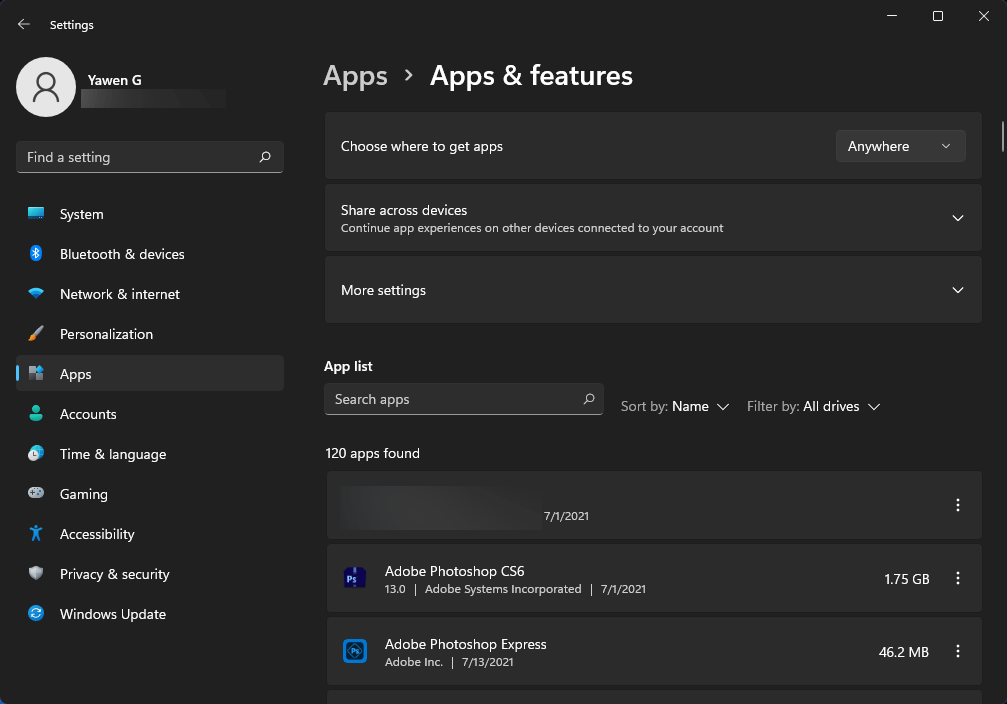Click the 1.75 GB size value
The width and height of the screenshot is (1007, 704).
[x=907, y=579]
